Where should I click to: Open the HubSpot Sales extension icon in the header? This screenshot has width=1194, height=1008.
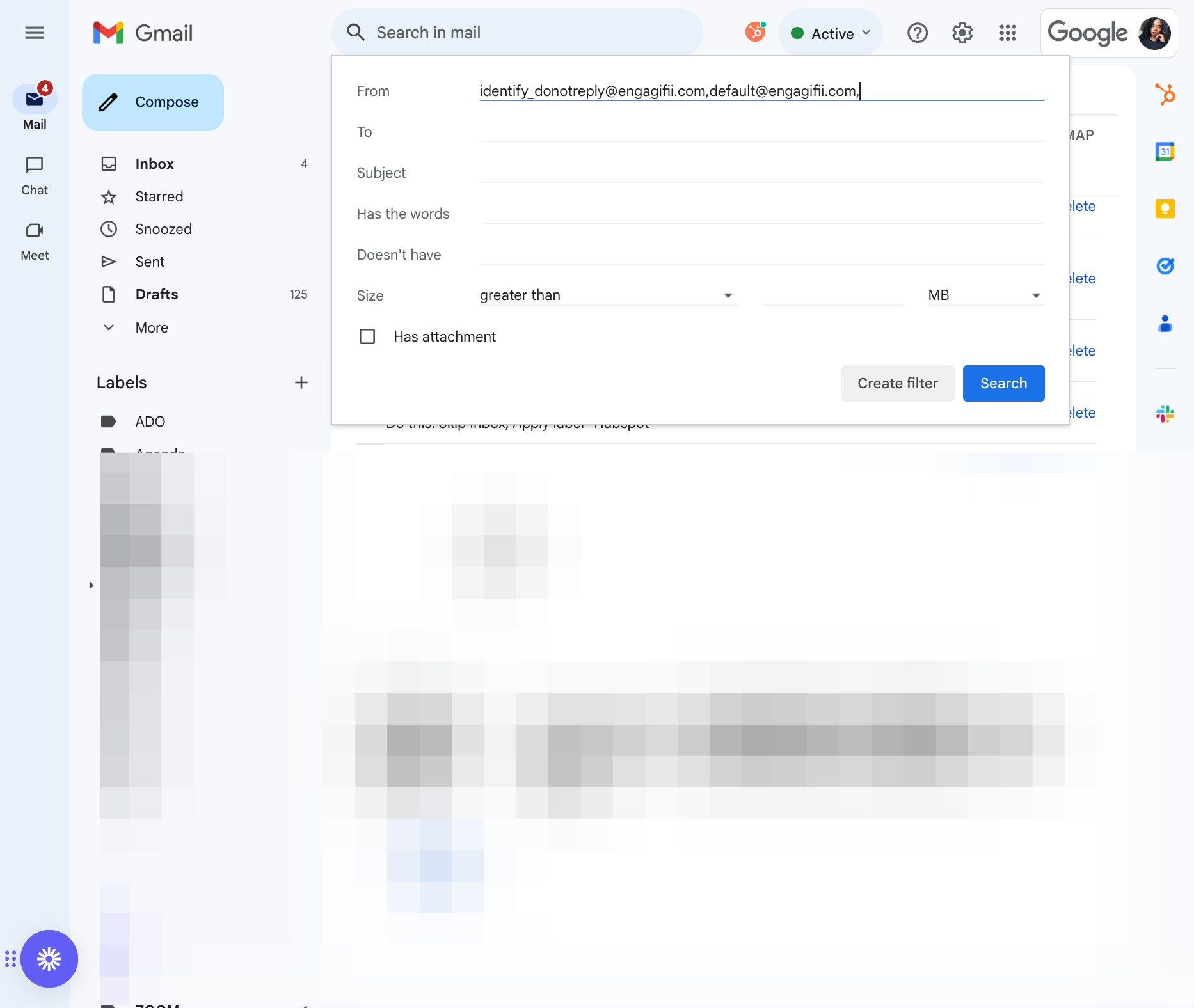[756, 32]
